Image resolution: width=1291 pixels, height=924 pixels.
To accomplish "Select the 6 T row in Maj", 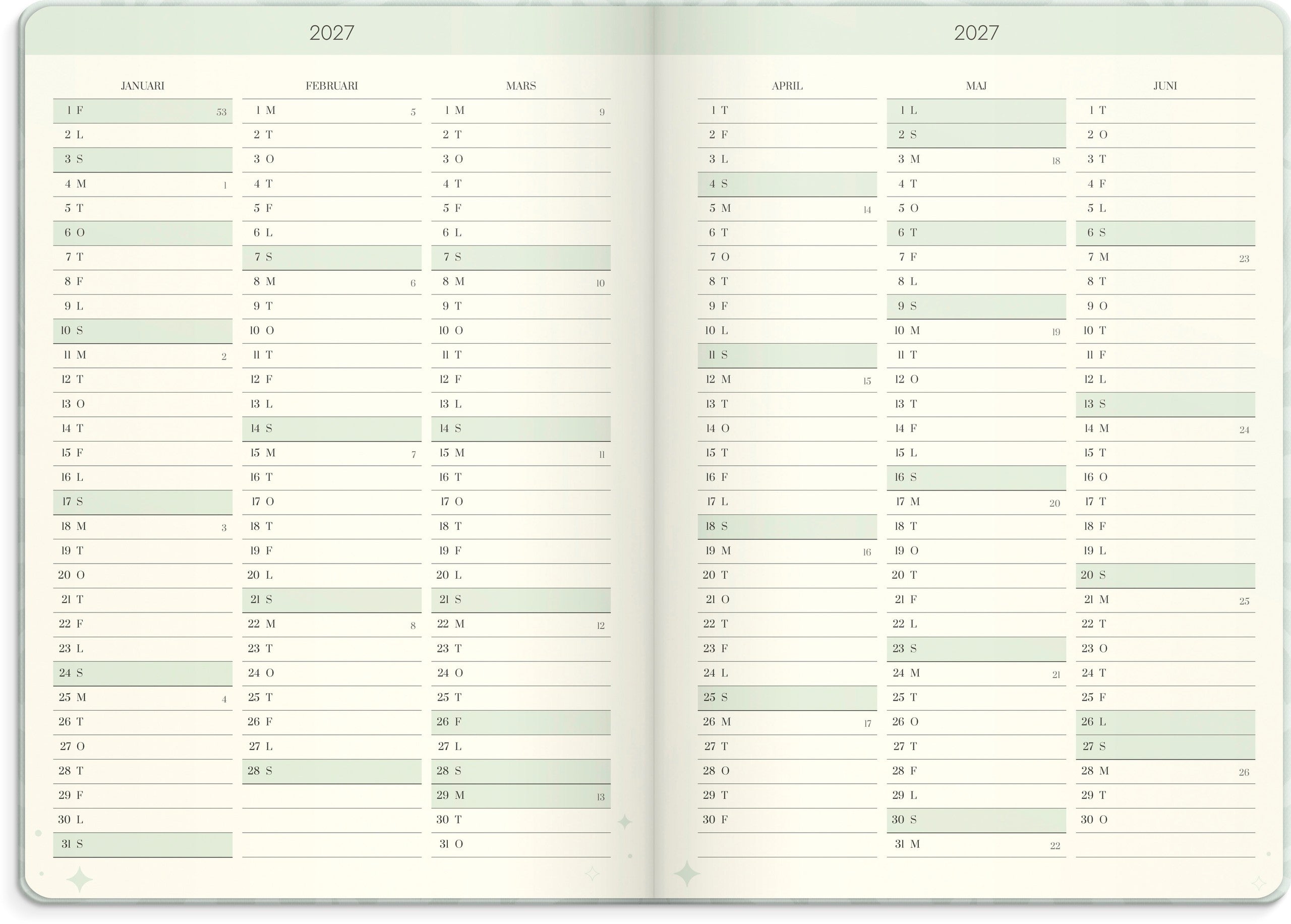I will [x=976, y=233].
